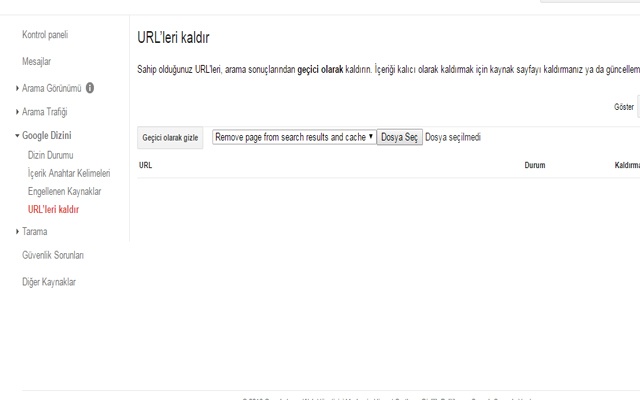This screenshot has height=400, width=640.
Task: Collapse Google Dizini section arrow
Action: point(17,136)
